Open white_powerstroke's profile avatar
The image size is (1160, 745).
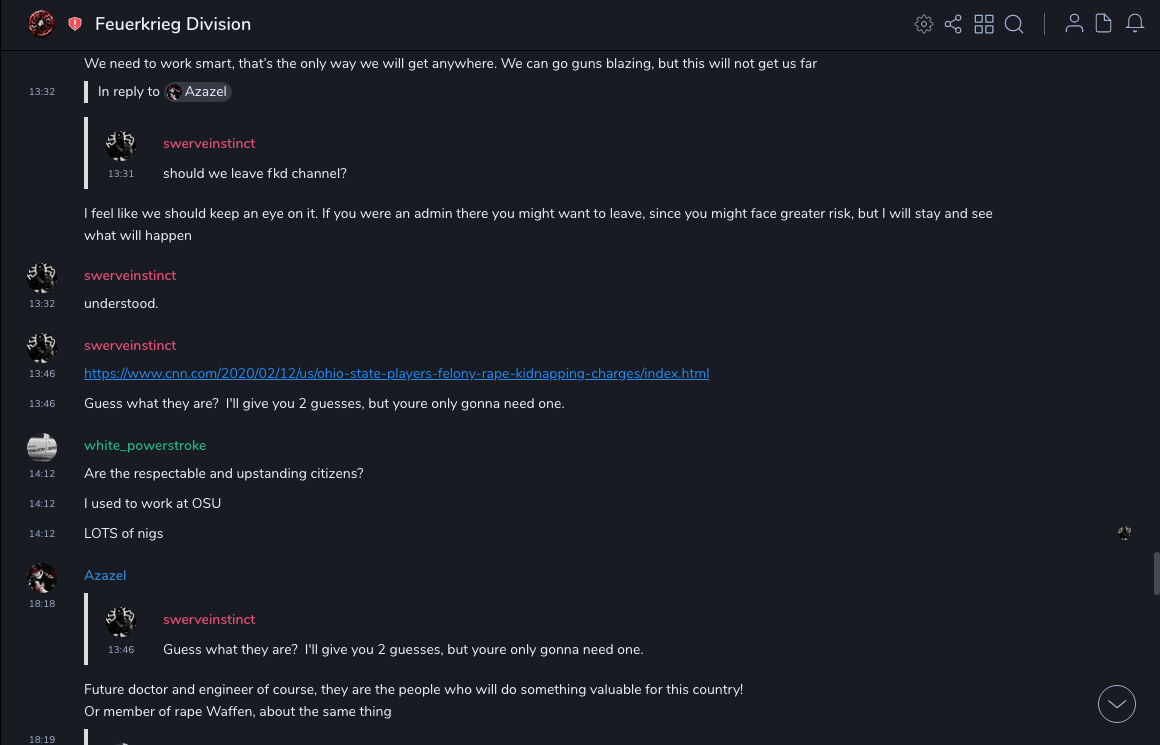[42, 447]
